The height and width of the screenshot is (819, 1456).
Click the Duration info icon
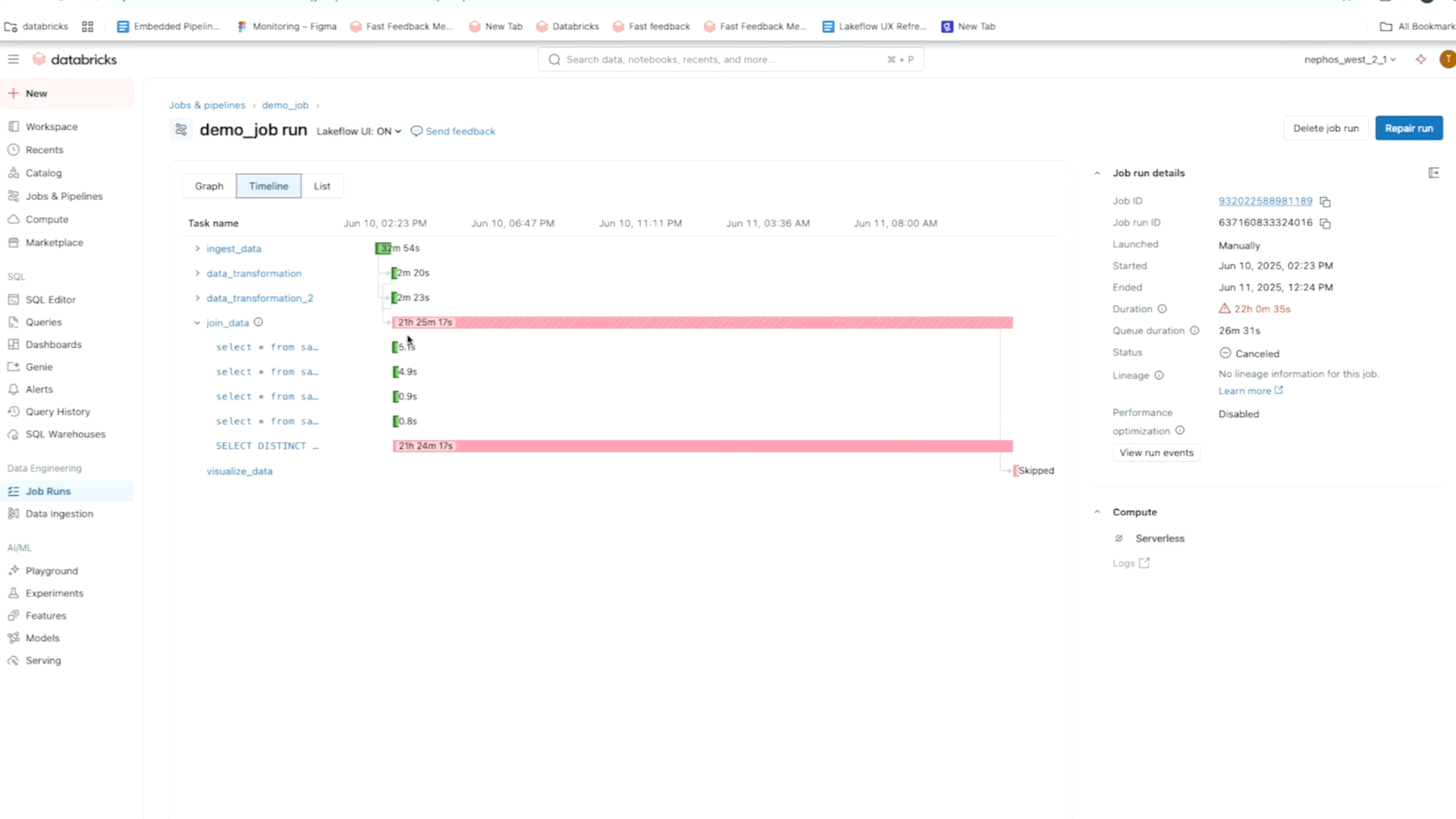pyautogui.click(x=1162, y=309)
